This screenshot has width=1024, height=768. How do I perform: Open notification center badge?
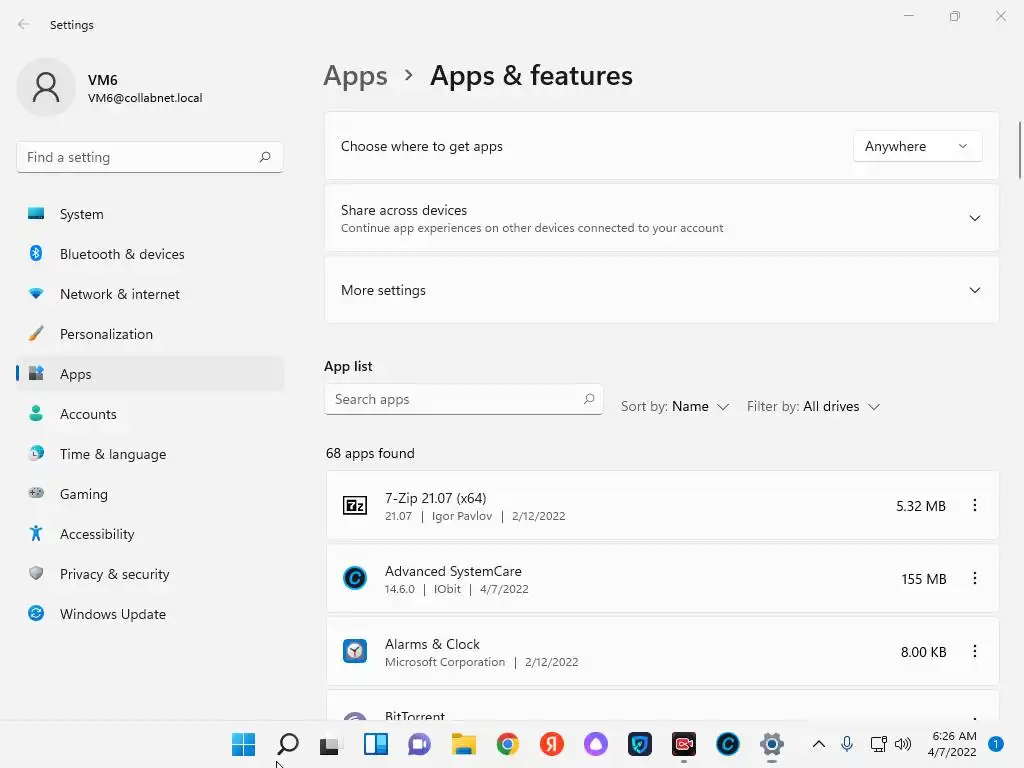pyautogui.click(x=996, y=744)
